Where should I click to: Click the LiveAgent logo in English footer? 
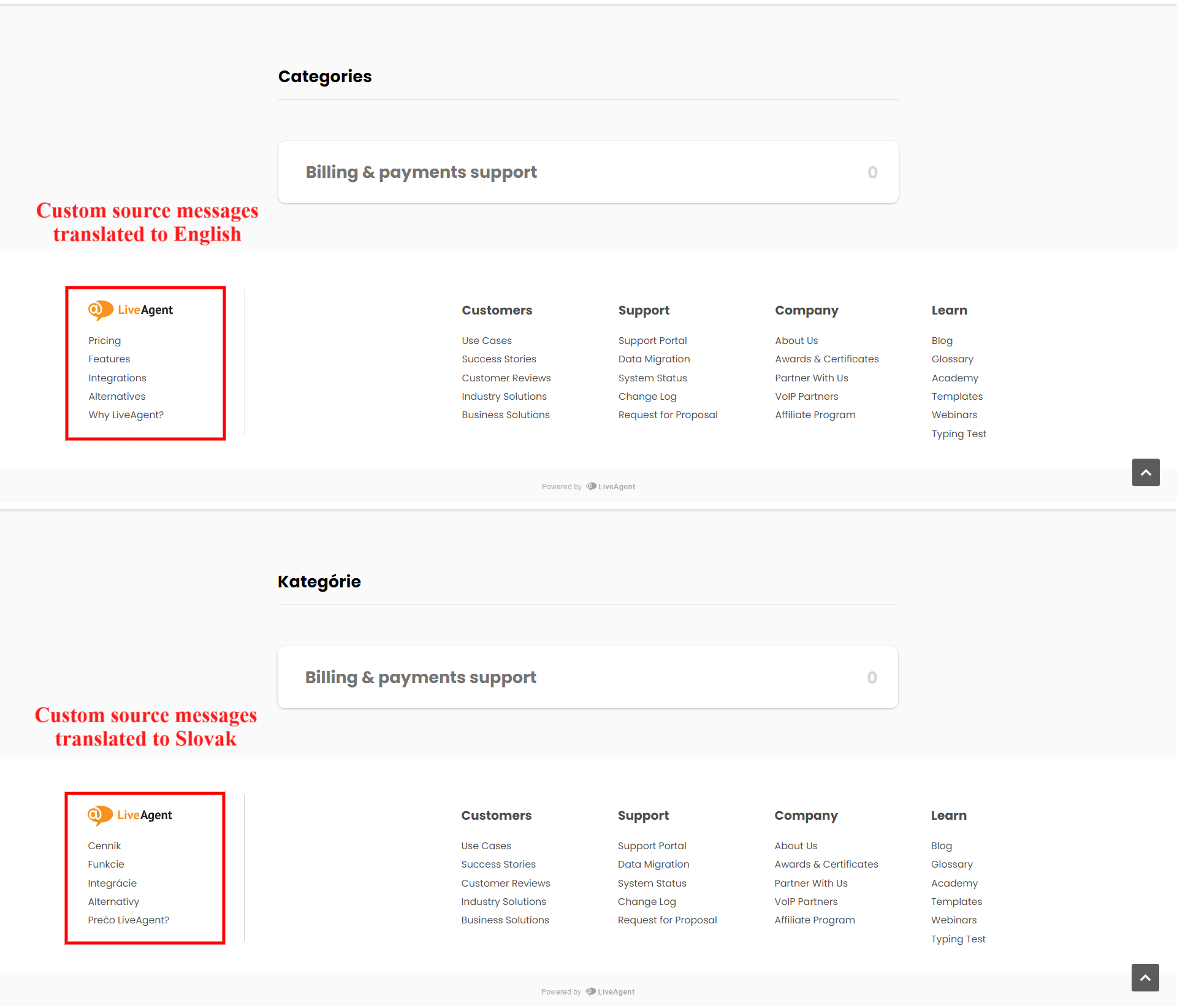pos(131,310)
